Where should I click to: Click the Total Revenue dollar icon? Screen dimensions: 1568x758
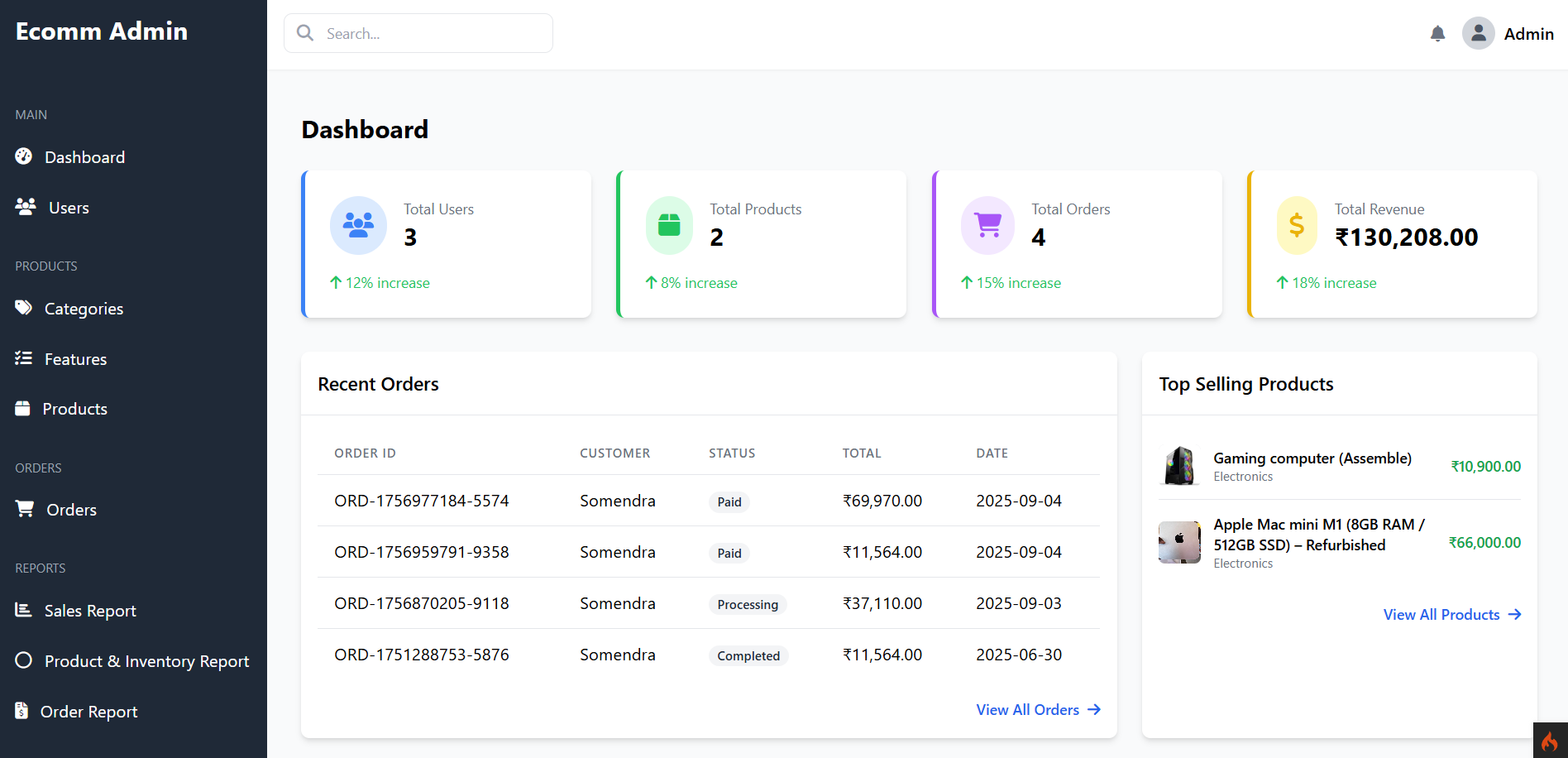pos(1297,225)
